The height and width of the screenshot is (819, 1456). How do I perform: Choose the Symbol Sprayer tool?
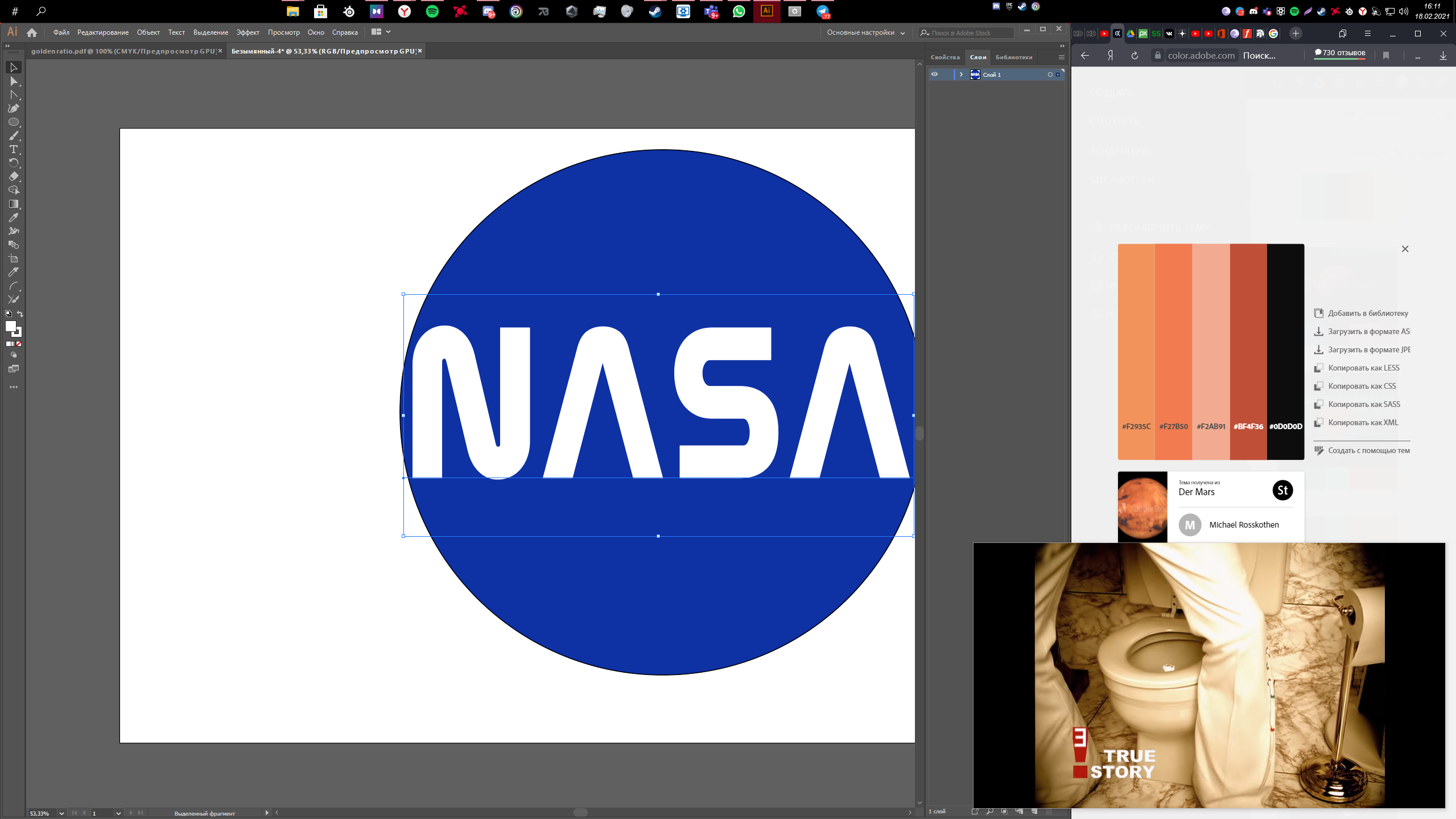pyautogui.click(x=14, y=232)
